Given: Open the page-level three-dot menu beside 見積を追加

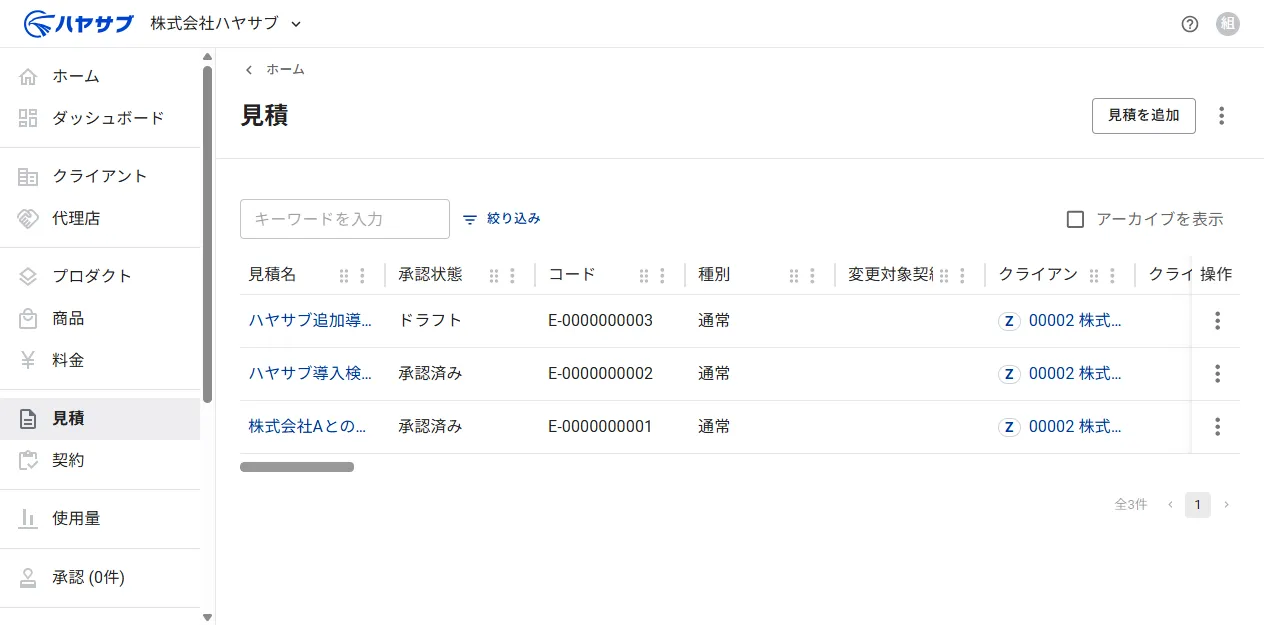Looking at the screenshot, I should pyautogui.click(x=1221, y=116).
